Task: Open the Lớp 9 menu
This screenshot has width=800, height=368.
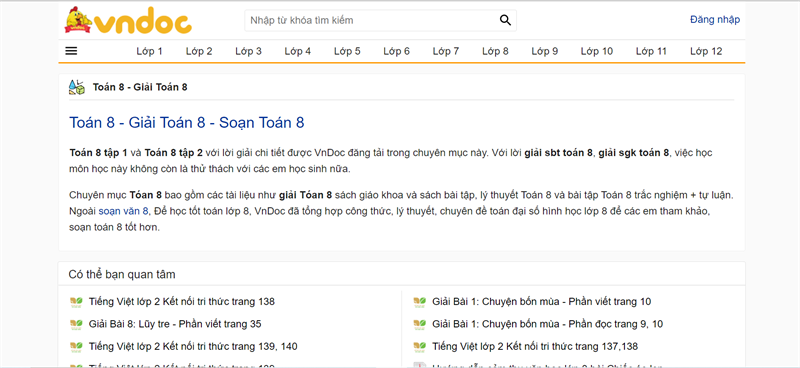Action: coord(545,51)
